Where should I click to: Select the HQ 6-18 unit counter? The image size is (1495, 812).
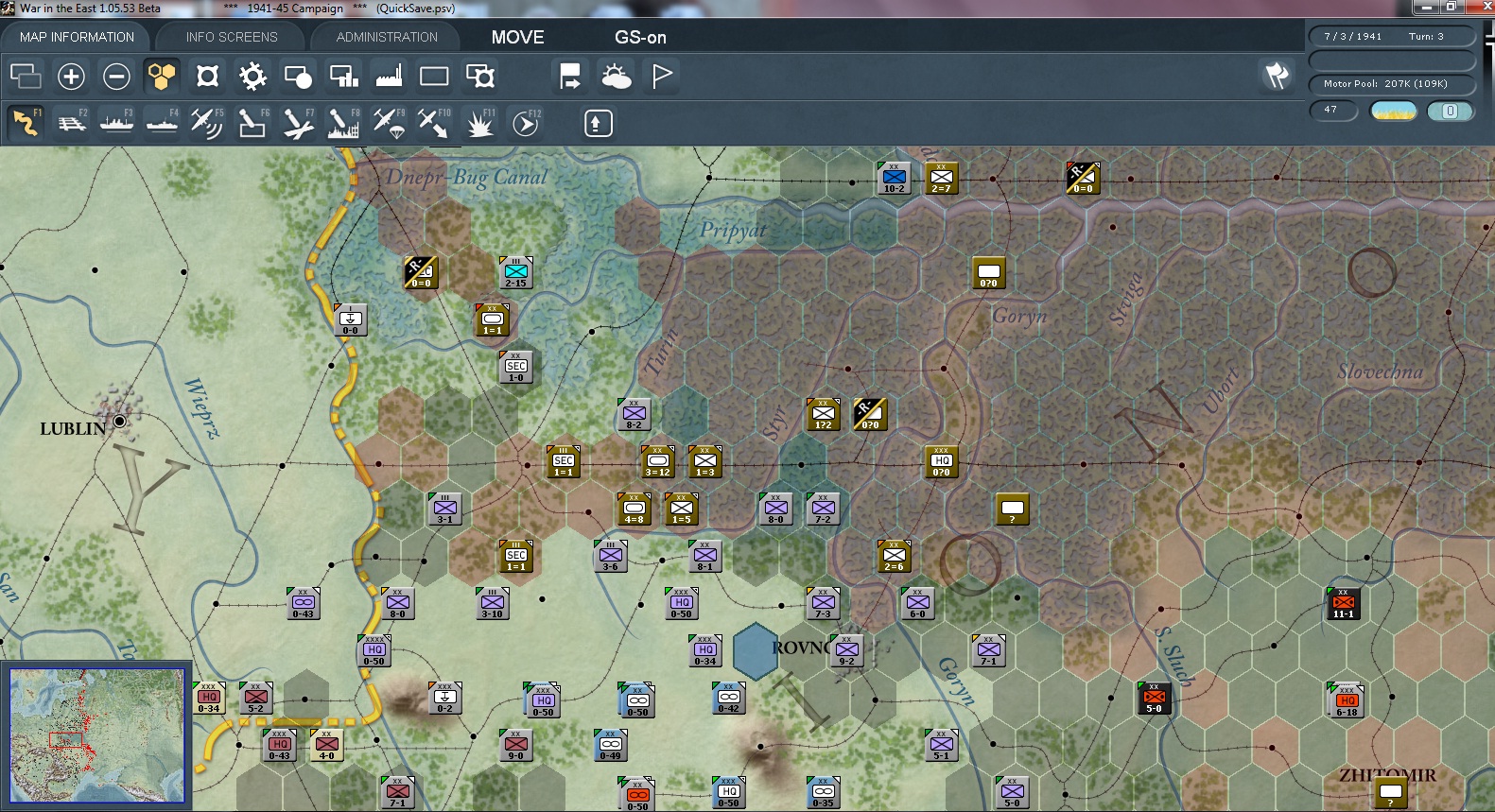[1347, 700]
